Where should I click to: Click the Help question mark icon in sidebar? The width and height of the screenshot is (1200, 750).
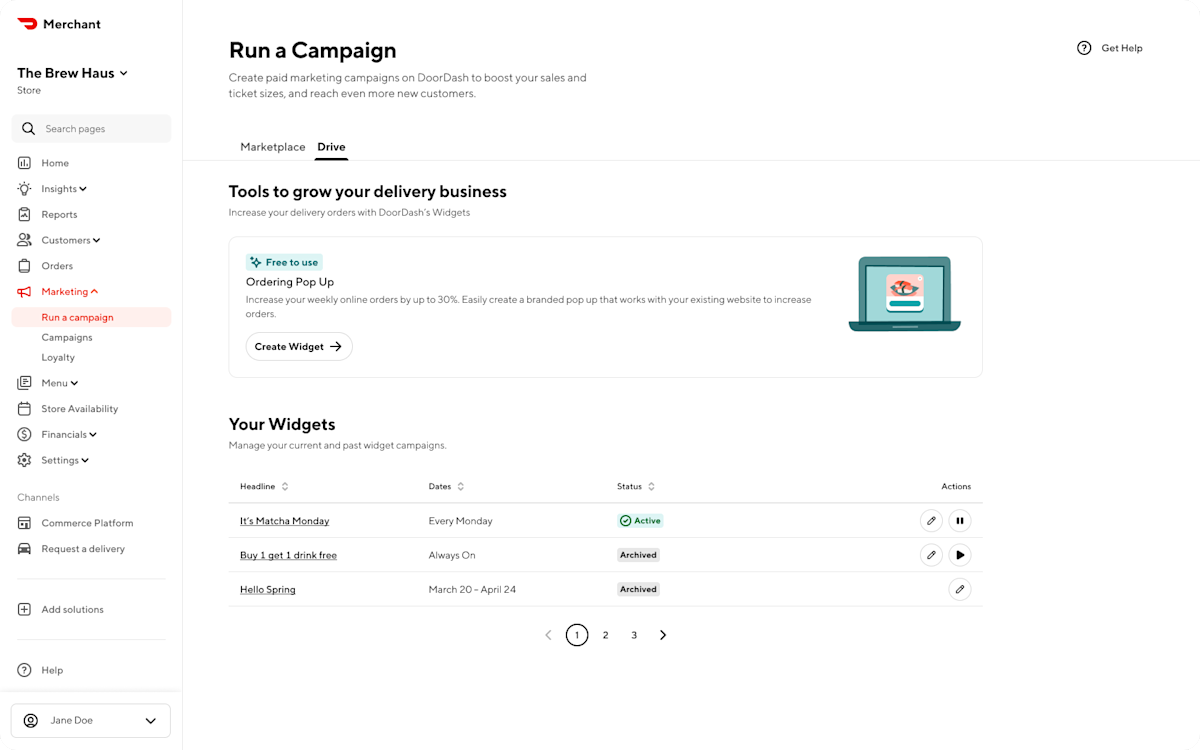click(24, 670)
